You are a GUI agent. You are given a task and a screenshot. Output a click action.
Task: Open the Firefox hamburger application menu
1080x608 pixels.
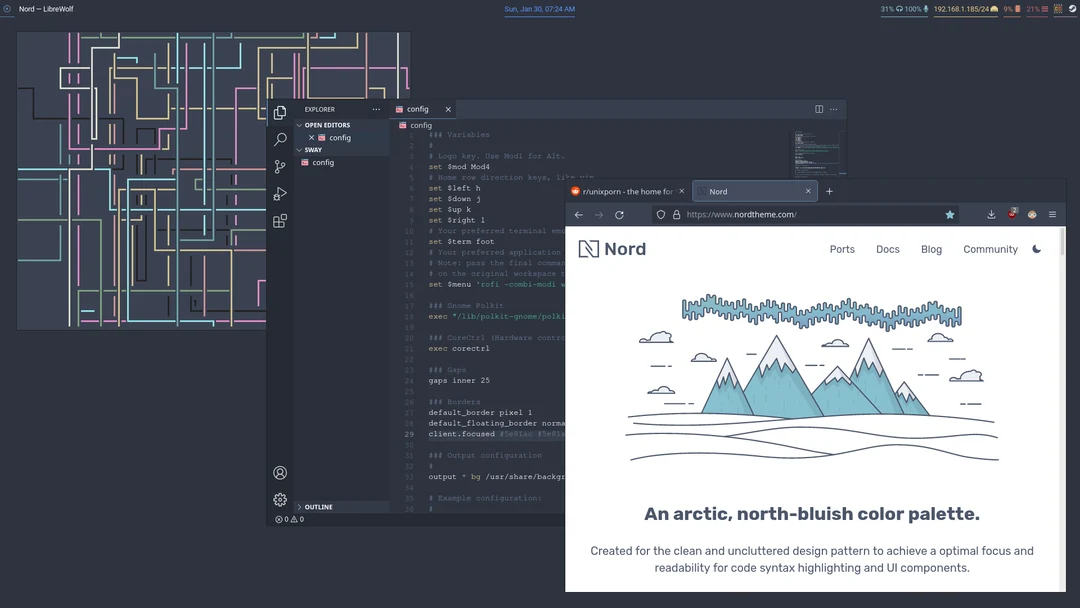click(x=1052, y=215)
